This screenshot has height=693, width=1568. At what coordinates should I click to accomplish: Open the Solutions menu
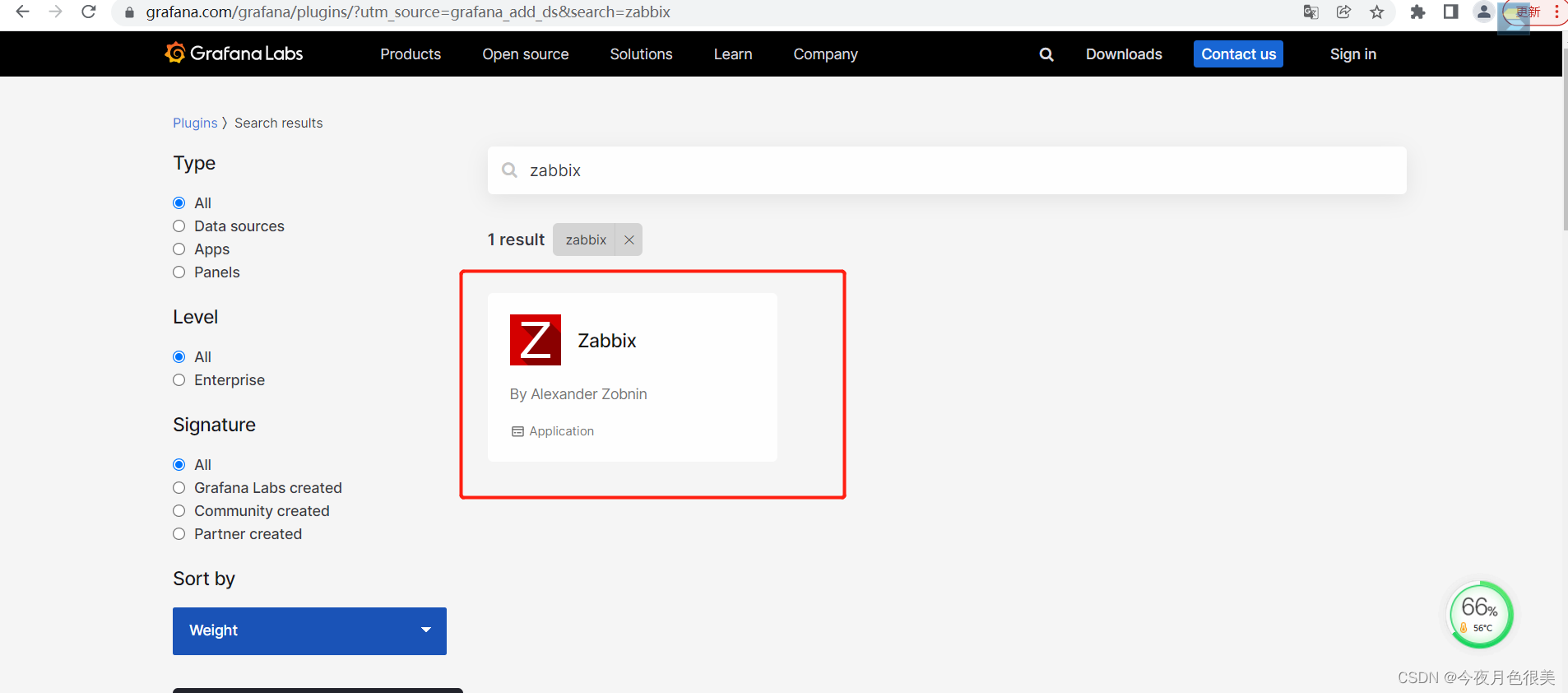[641, 54]
